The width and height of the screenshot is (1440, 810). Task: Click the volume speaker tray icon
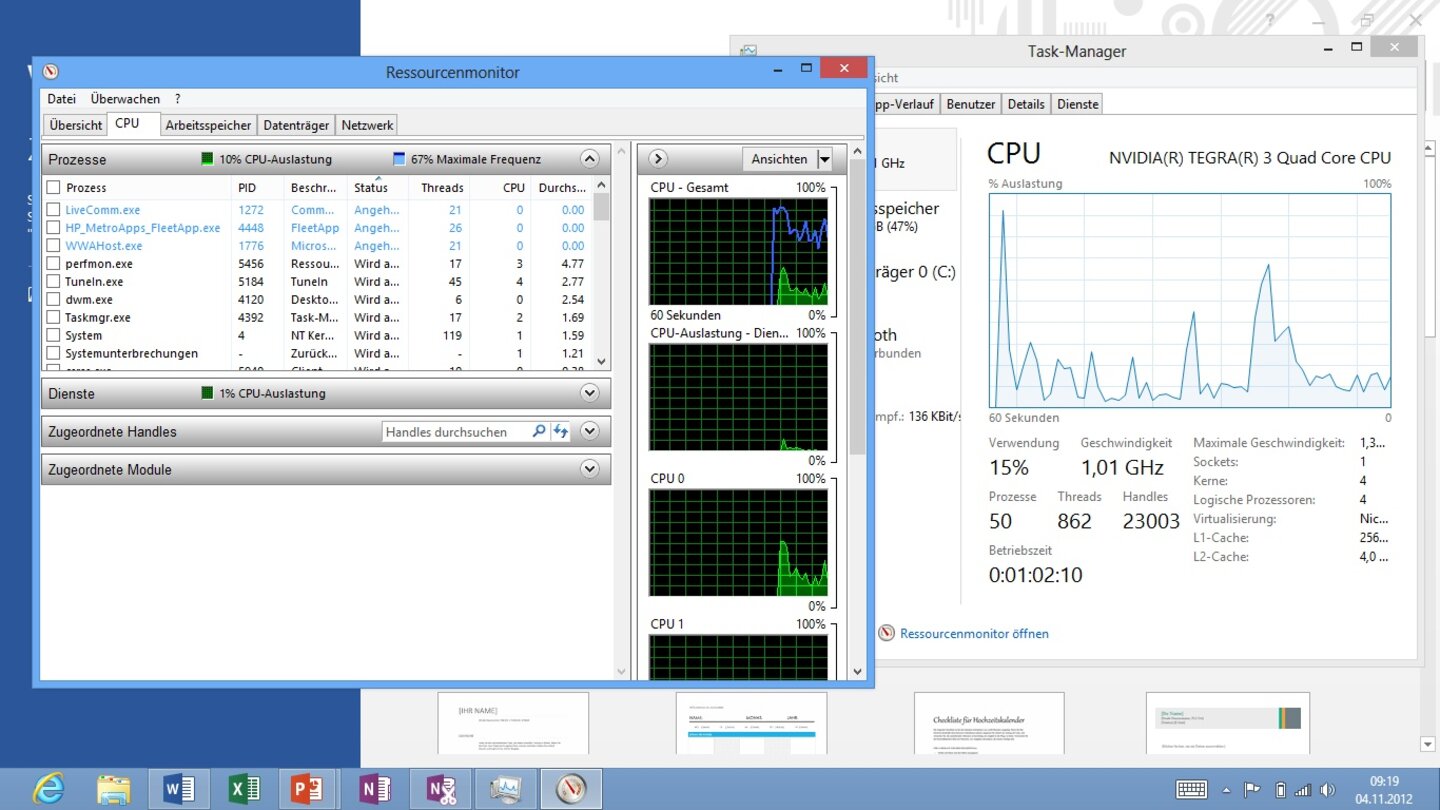tap(1327, 790)
